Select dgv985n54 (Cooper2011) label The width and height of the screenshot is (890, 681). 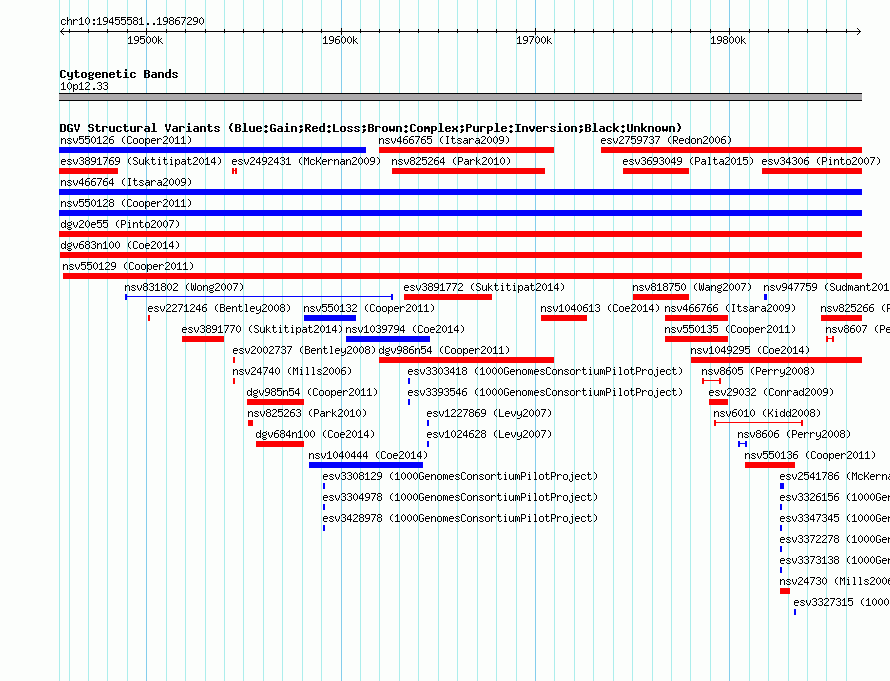coord(312,392)
